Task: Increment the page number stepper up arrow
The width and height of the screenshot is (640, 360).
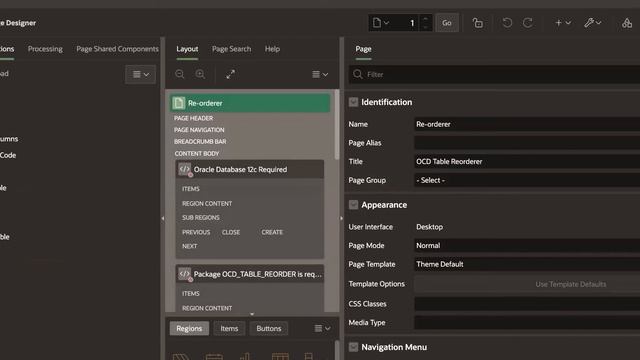Action: click(x=425, y=19)
